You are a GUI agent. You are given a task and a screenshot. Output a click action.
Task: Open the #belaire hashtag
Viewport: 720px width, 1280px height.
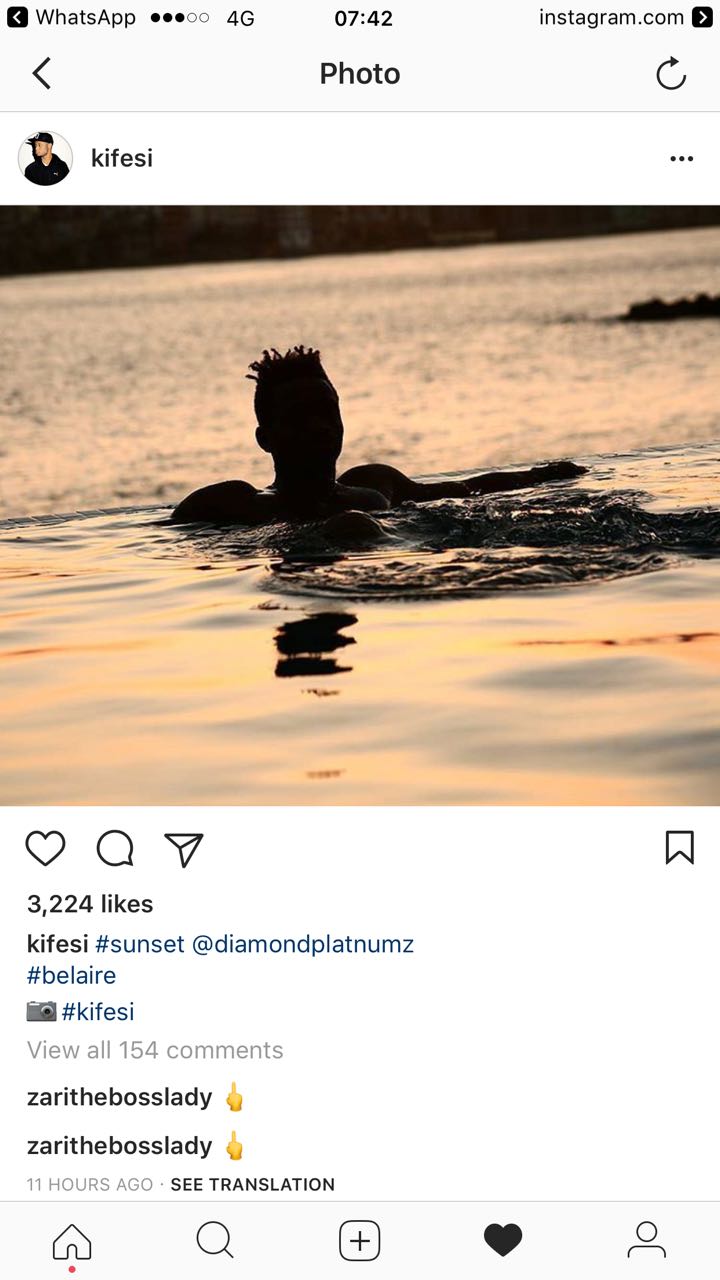tap(72, 975)
